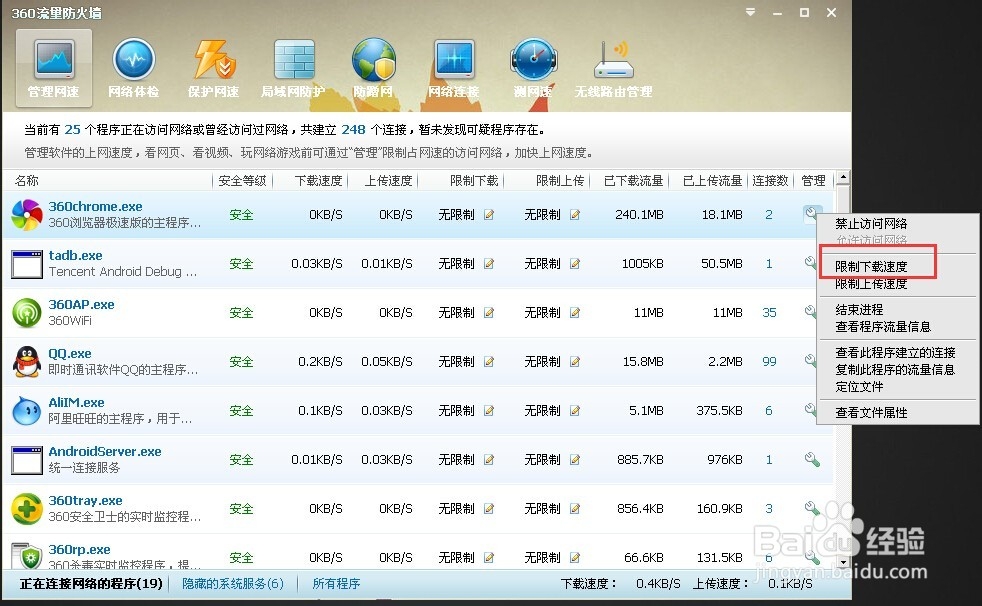The width and height of the screenshot is (982, 606).
Task: Click the 360chrome.exe browser icon
Action: click(x=27, y=215)
